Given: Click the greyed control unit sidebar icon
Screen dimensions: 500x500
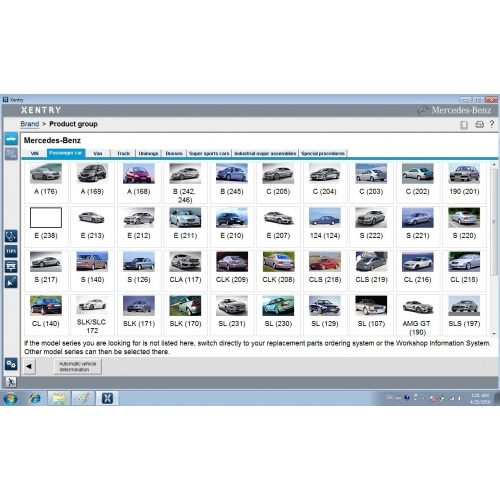Looking at the screenshot, I should [x=11, y=154].
